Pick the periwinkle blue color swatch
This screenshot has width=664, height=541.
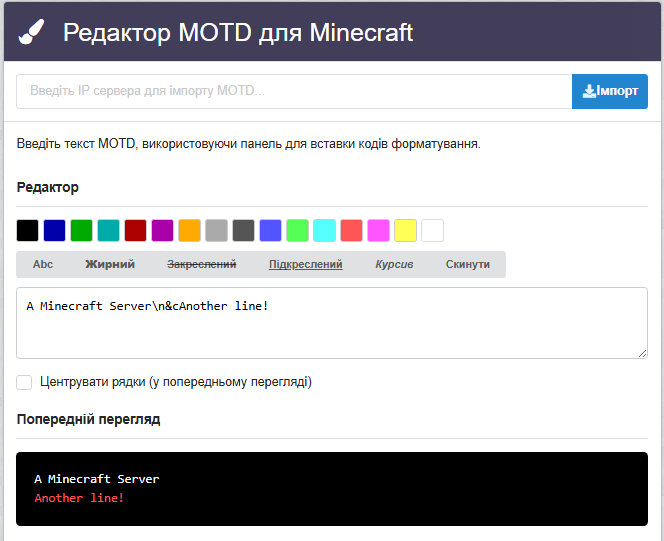click(x=271, y=231)
